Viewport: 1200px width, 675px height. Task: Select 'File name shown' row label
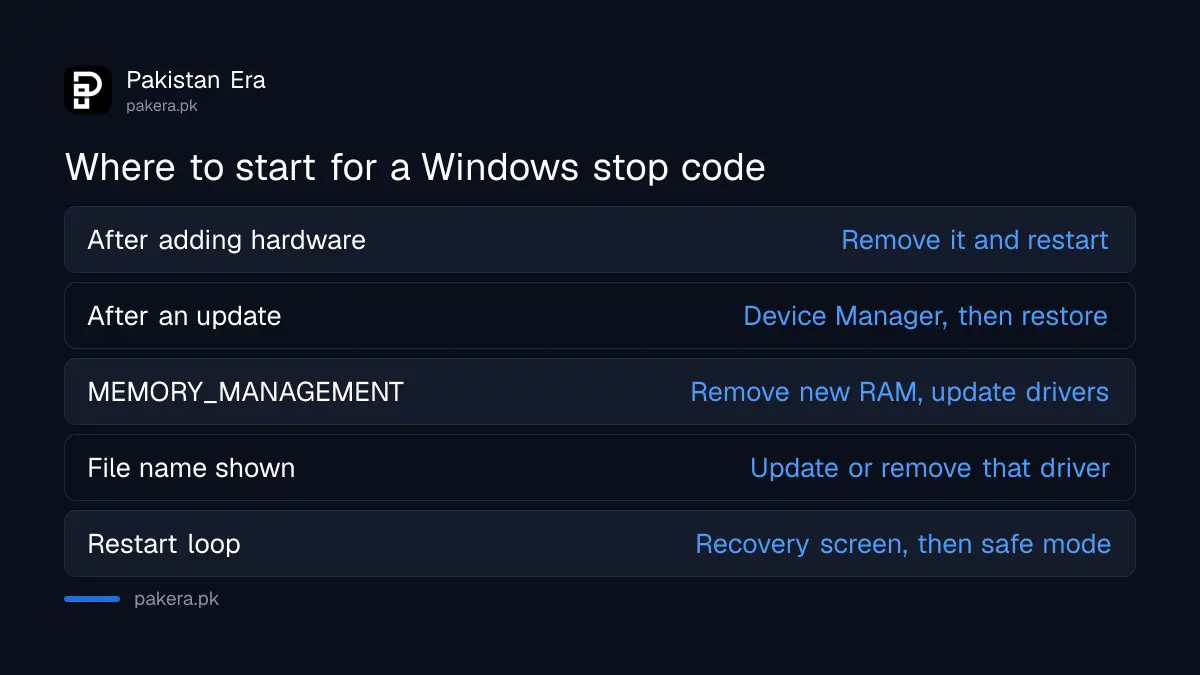pos(191,468)
